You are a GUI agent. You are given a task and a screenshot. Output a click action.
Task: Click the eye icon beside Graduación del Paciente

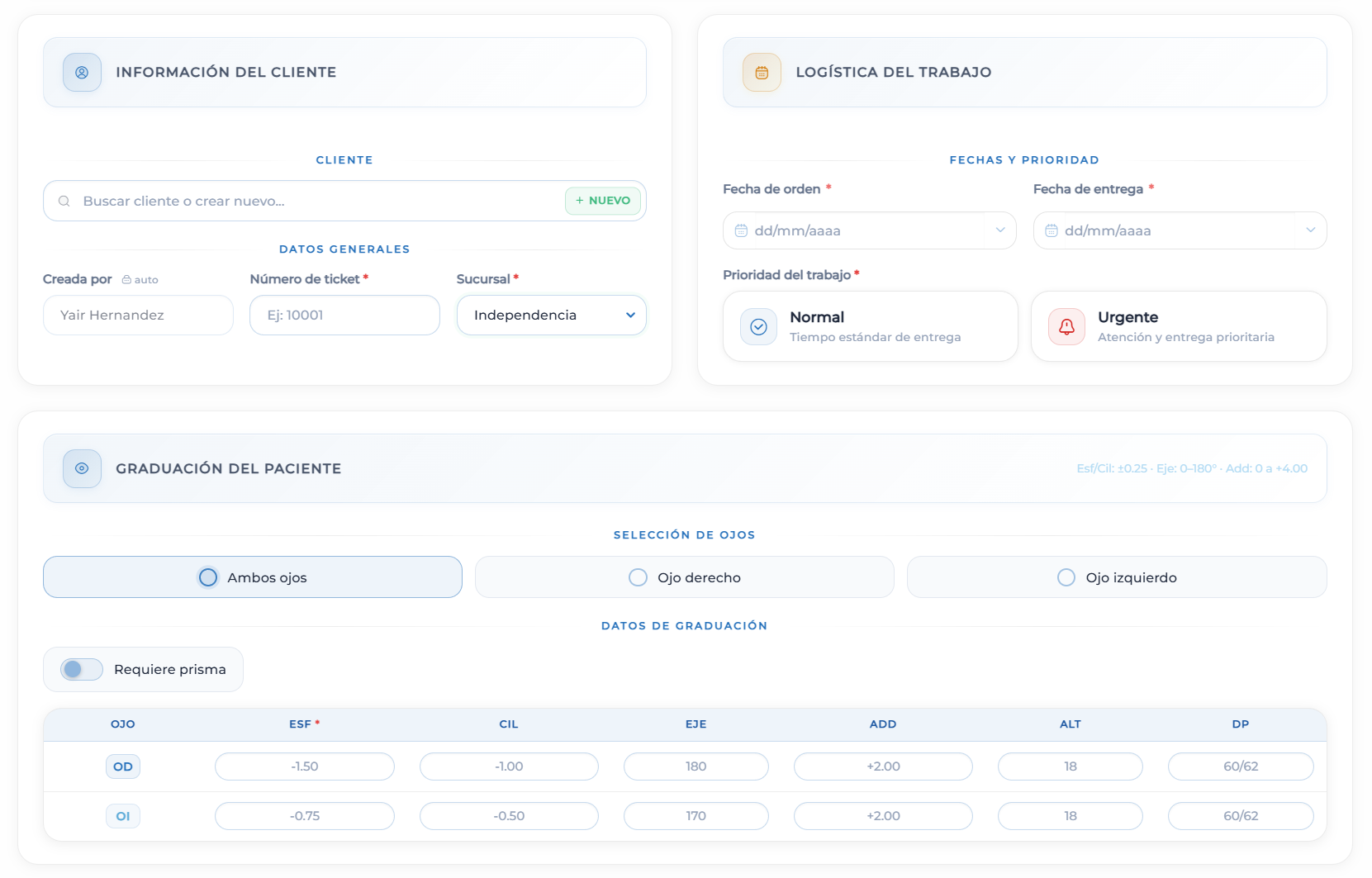point(82,468)
